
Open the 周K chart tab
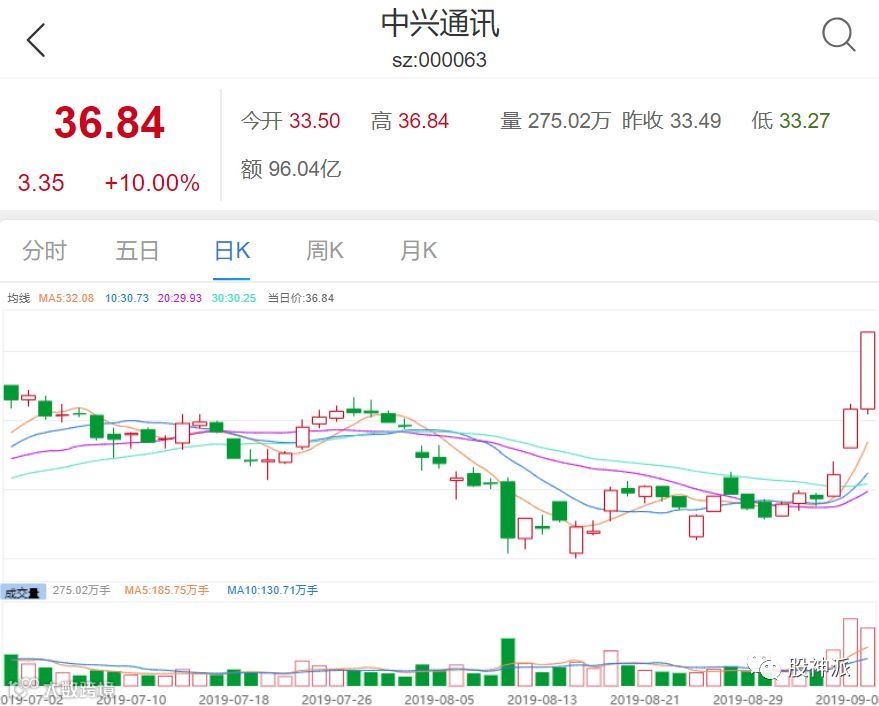tap(325, 250)
